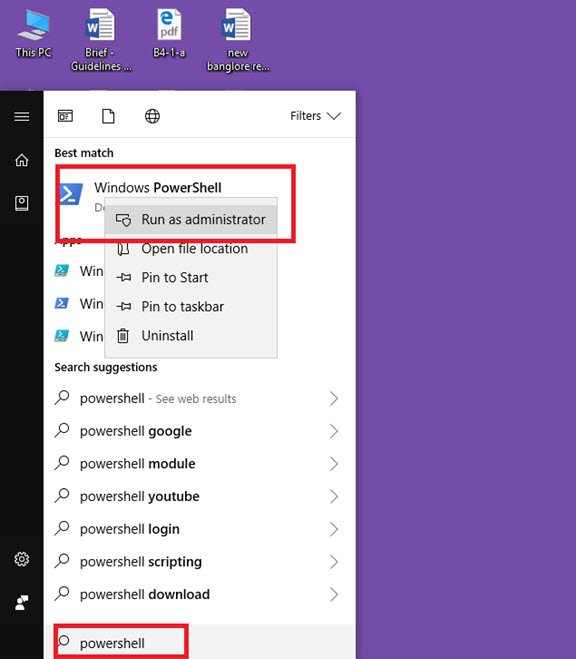Select Windows PowerShell best match title
This screenshot has width=576, height=659.
click(x=158, y=187)
